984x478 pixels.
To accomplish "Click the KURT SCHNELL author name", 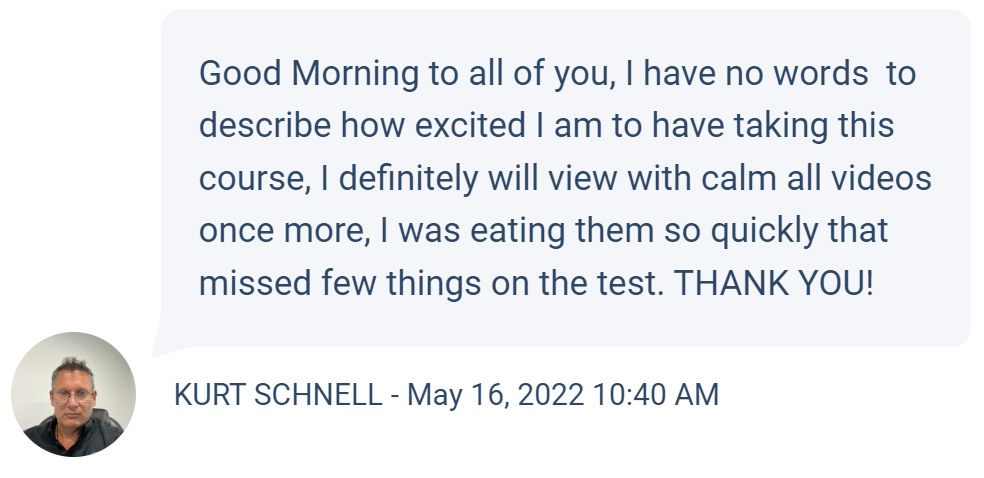I will (x=278, y=395).
